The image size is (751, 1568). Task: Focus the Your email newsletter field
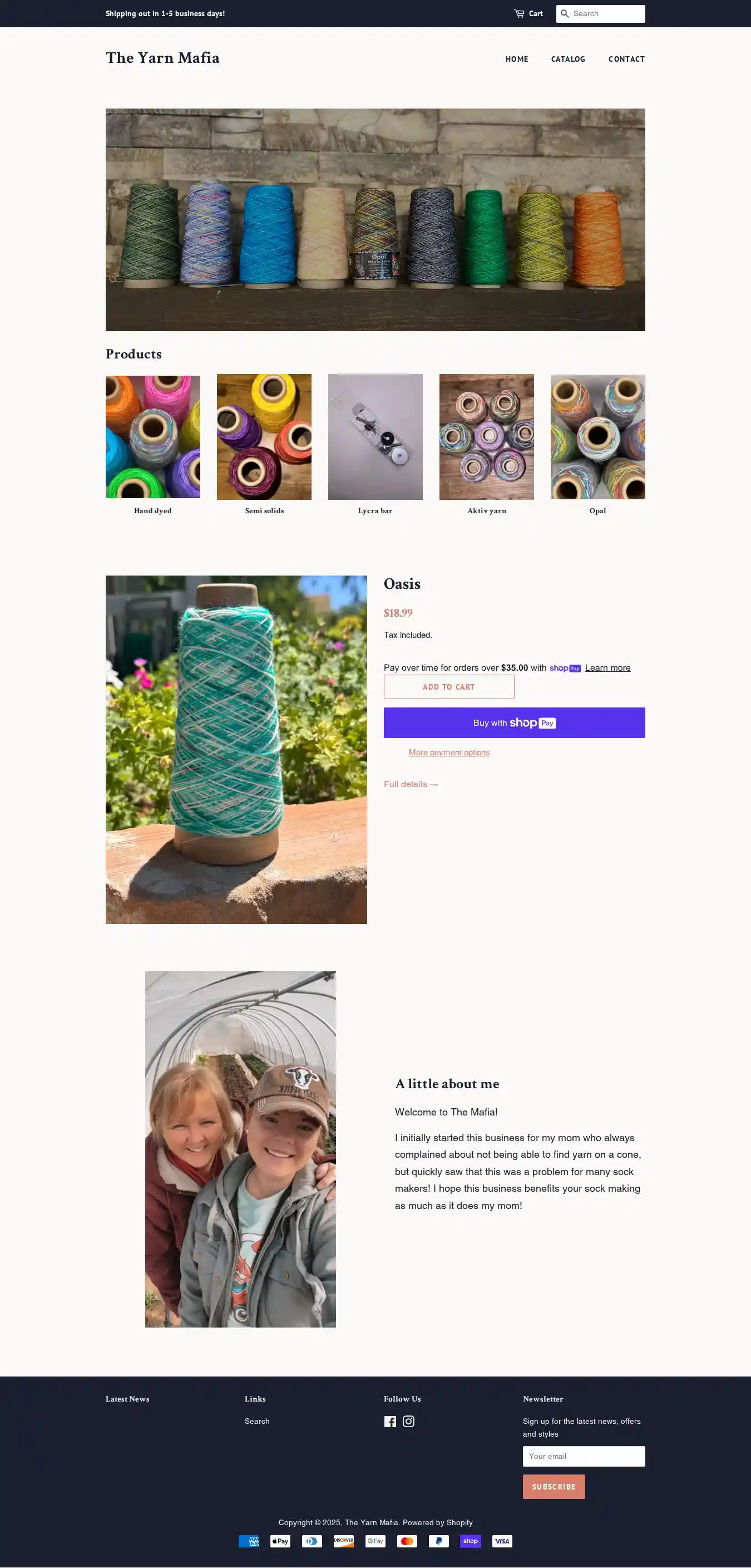(584, 1456)
